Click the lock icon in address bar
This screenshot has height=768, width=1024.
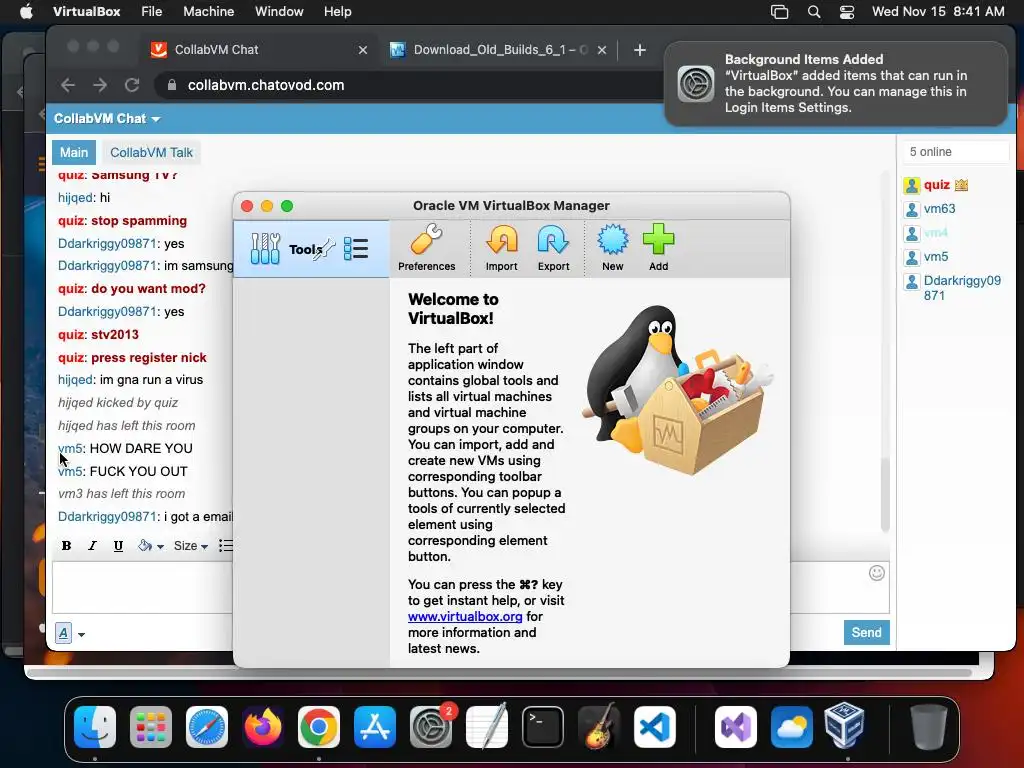pyautogui.click(x=172, y=85)
